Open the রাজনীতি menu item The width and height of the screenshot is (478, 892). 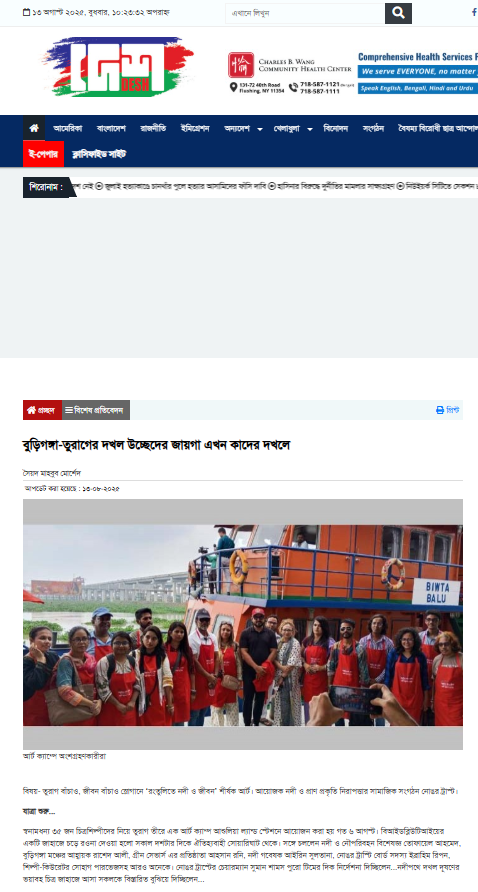click(154, 129)
